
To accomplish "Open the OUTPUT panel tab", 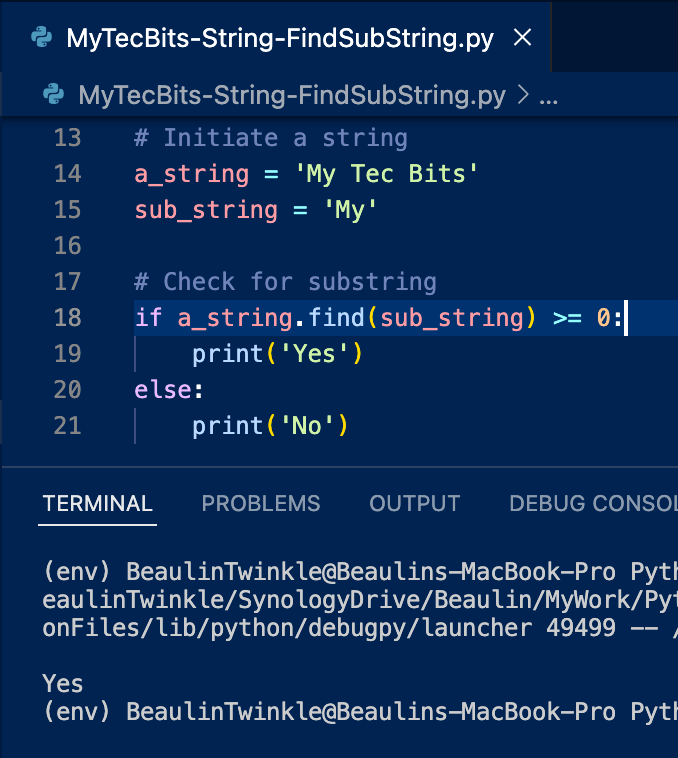I will coord(415,504).
